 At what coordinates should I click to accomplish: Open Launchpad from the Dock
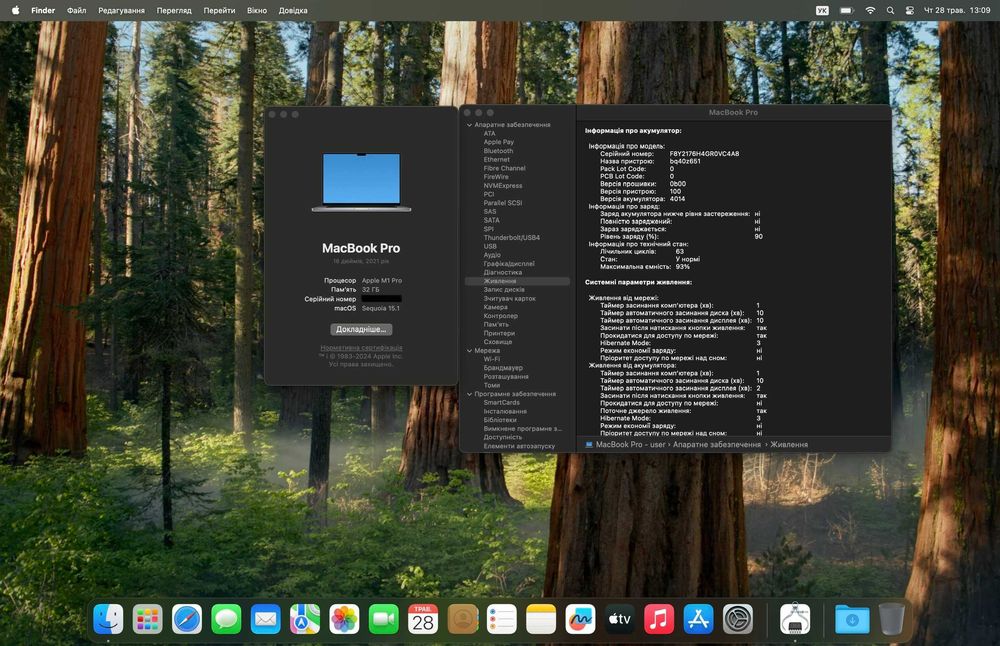pyautogui.click(x=147, y=619)
